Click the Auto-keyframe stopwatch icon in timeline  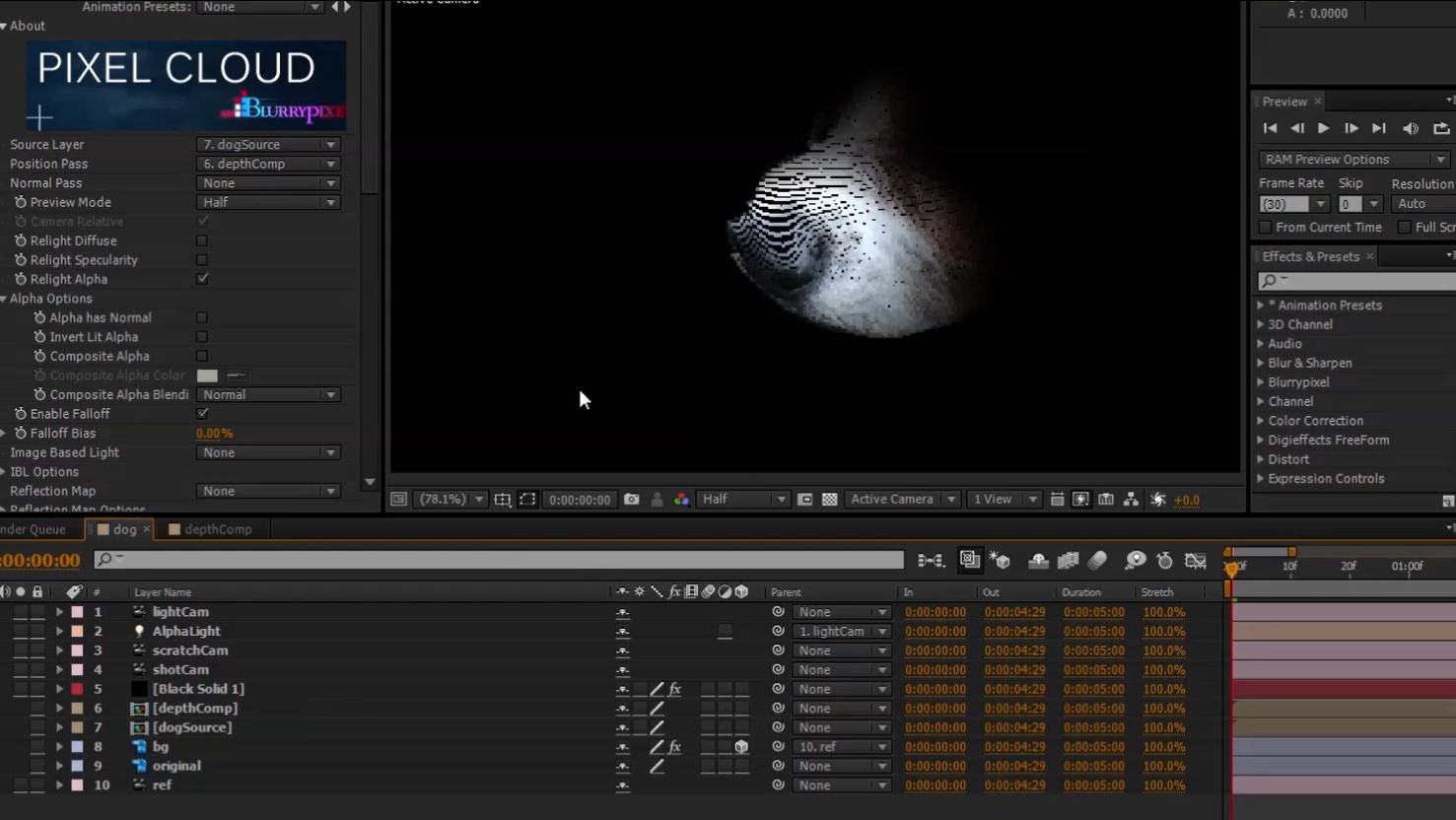pyautogui.click(x=1164, y=560)
